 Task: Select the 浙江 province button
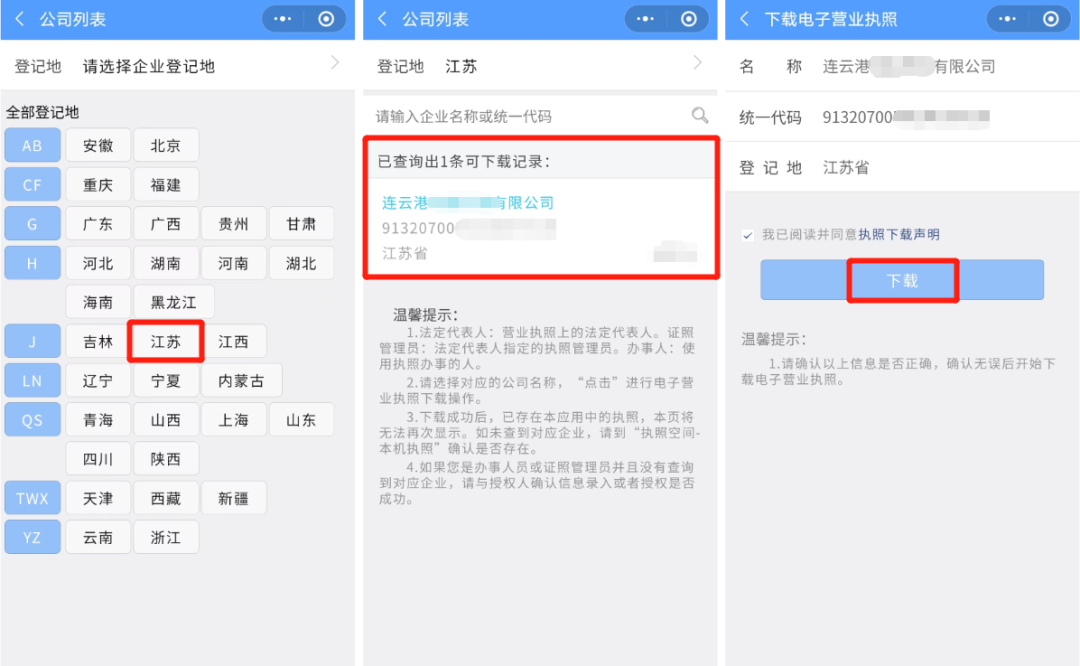click(x=166, y=538)
